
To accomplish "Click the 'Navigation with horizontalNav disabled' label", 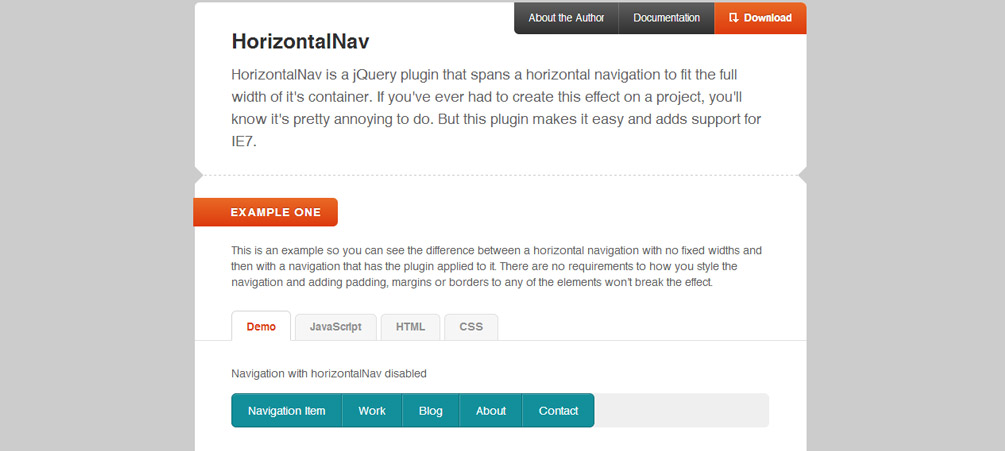I will [329, 373].
